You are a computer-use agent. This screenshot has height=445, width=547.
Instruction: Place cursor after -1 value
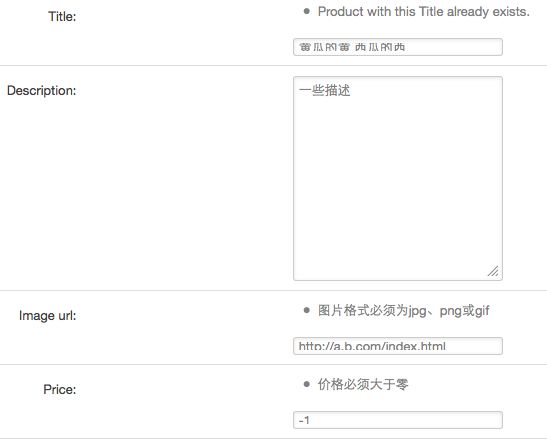(x=310, y=421)
